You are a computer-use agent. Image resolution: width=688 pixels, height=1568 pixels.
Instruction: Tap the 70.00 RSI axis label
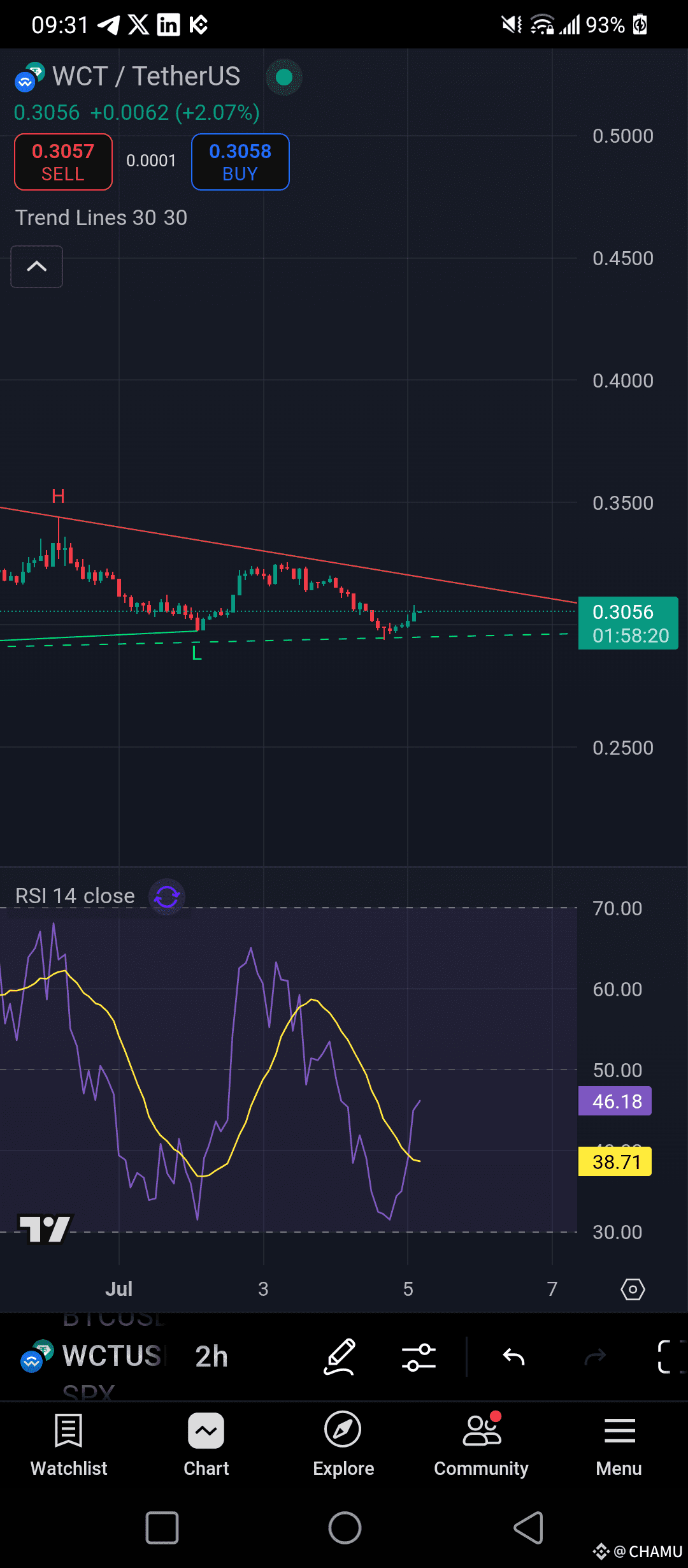point(617,908)
